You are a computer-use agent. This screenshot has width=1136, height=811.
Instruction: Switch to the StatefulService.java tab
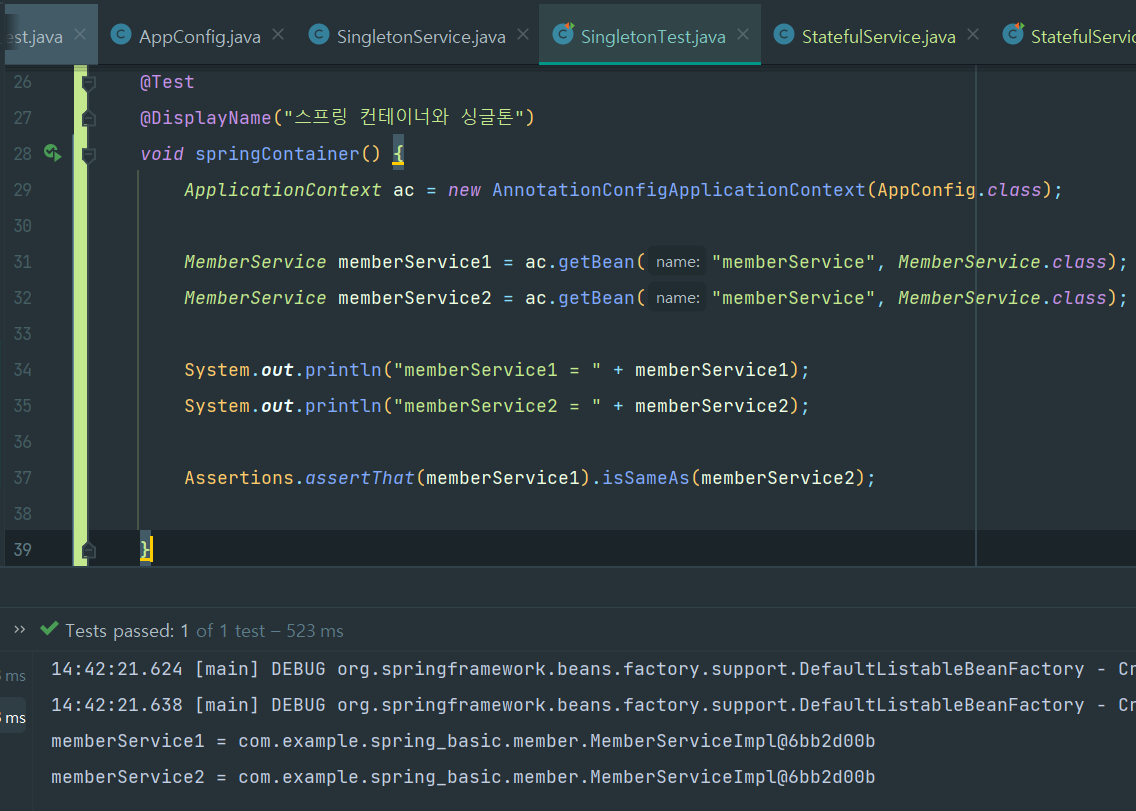pos(878,36)
